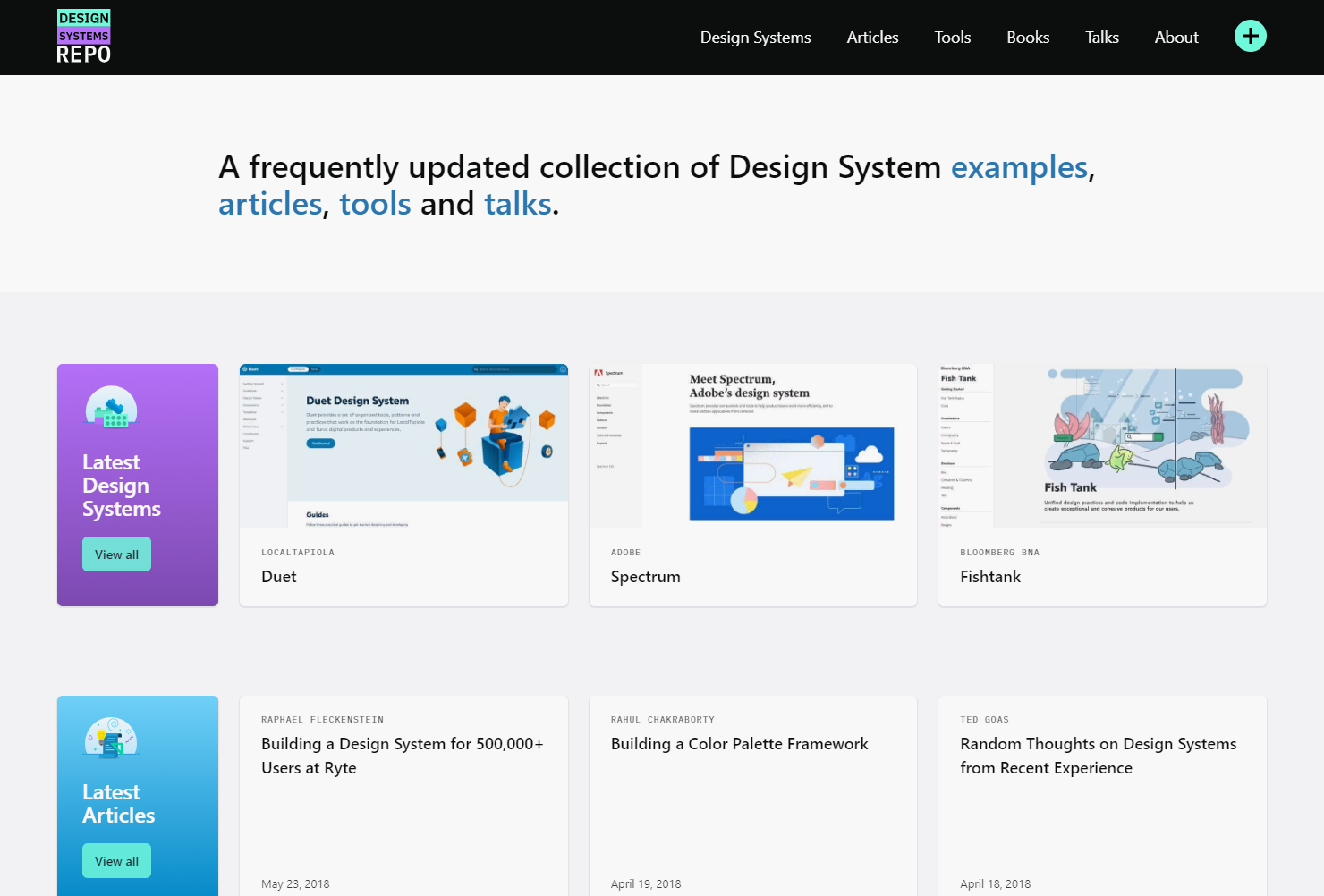Viewport: 1324px width, 896px height.
Task: Click the BLOOMBERG BNA label
Action: tap(999, 553)
